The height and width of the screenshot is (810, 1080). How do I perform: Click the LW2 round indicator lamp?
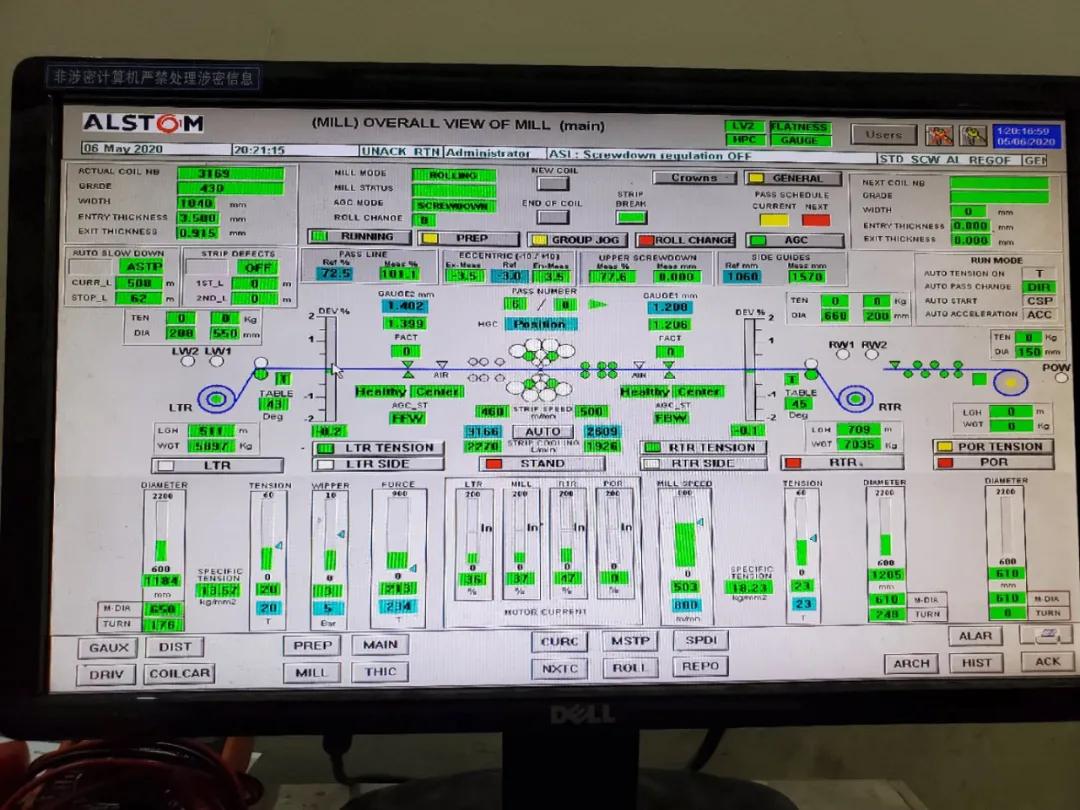tap(188, 362)
